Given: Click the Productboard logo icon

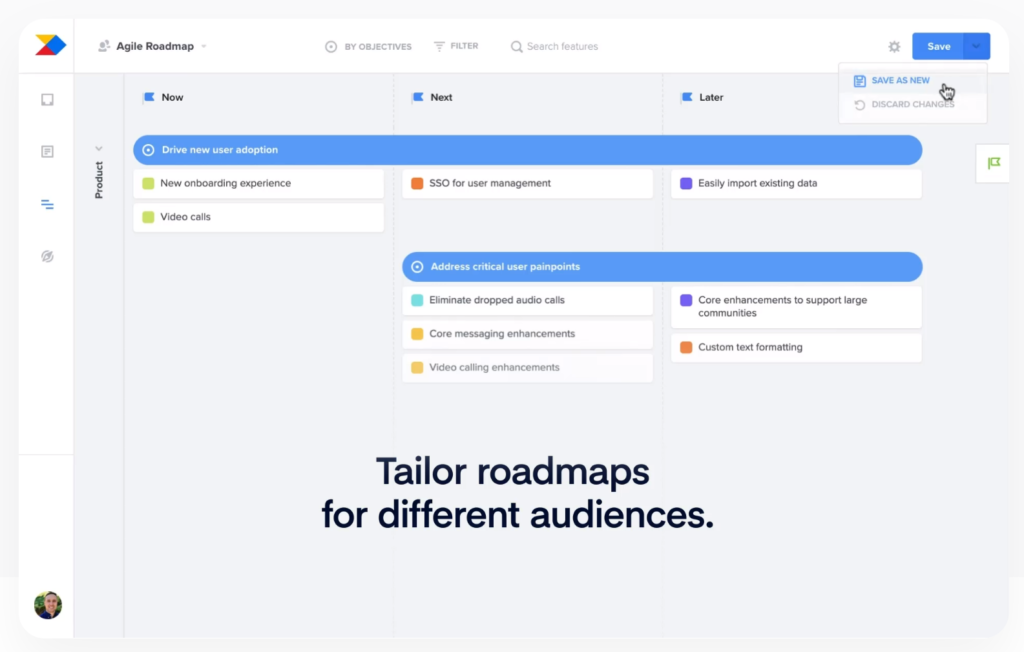Looking at the screenshot, I should pyautogui.click(x=50, y=45).
